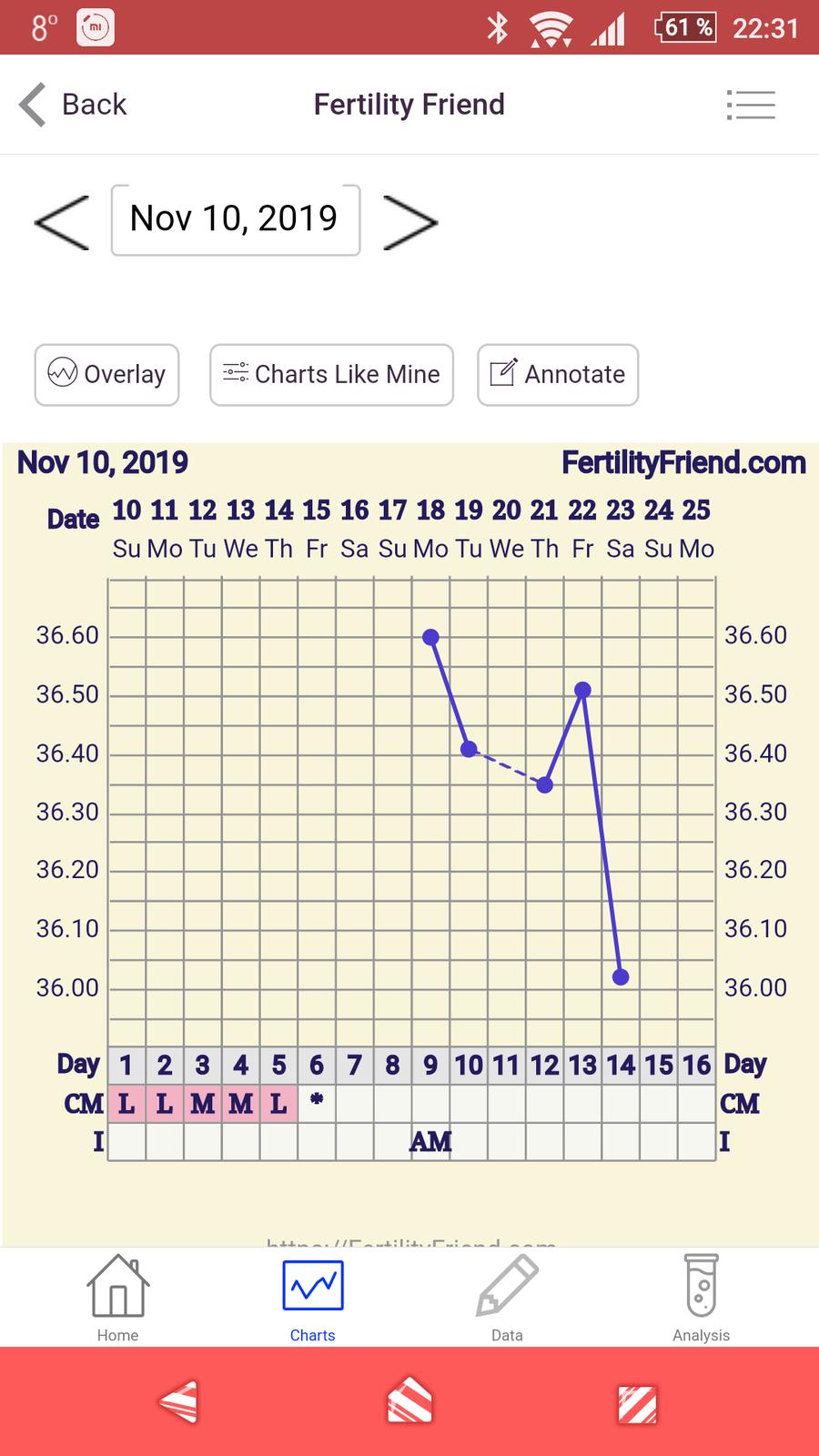The width and height of the screenshot is (819, 1456).
Task: Tap the Overlay button
Action: 107,374
